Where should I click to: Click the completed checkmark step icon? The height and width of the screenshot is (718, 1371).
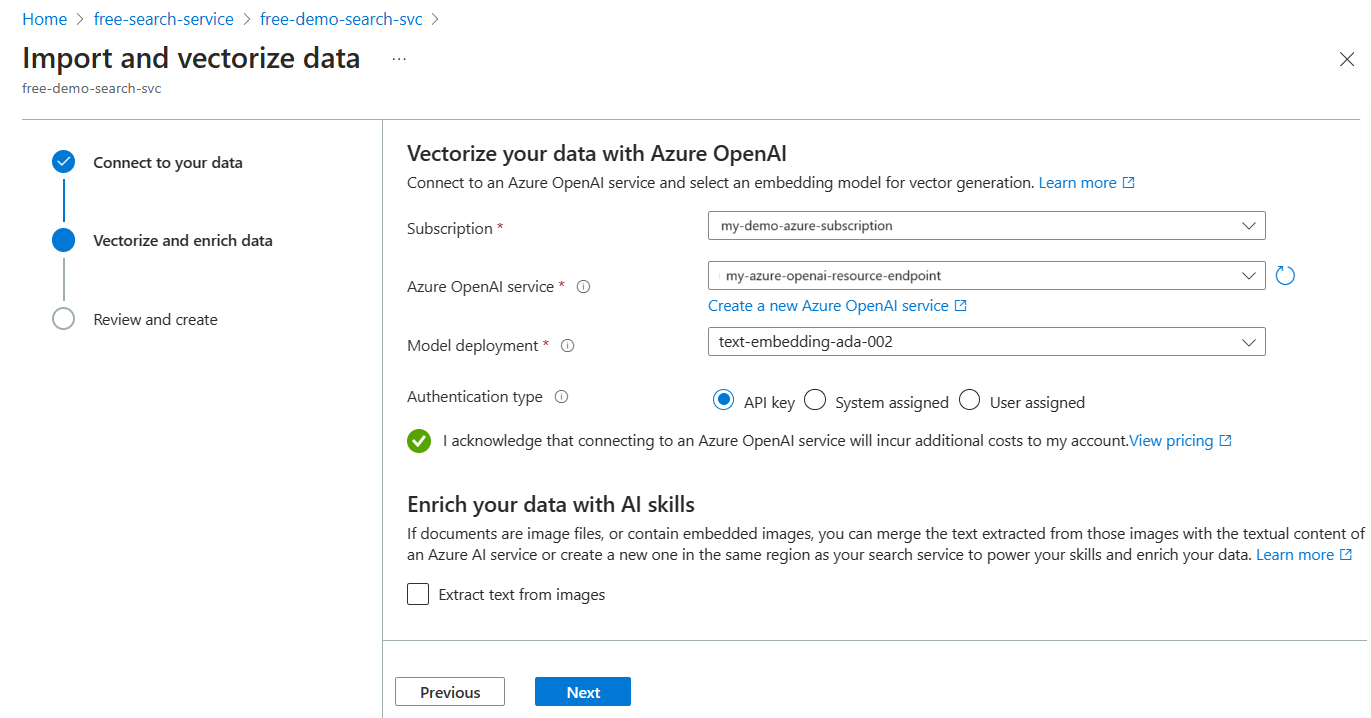64,162
